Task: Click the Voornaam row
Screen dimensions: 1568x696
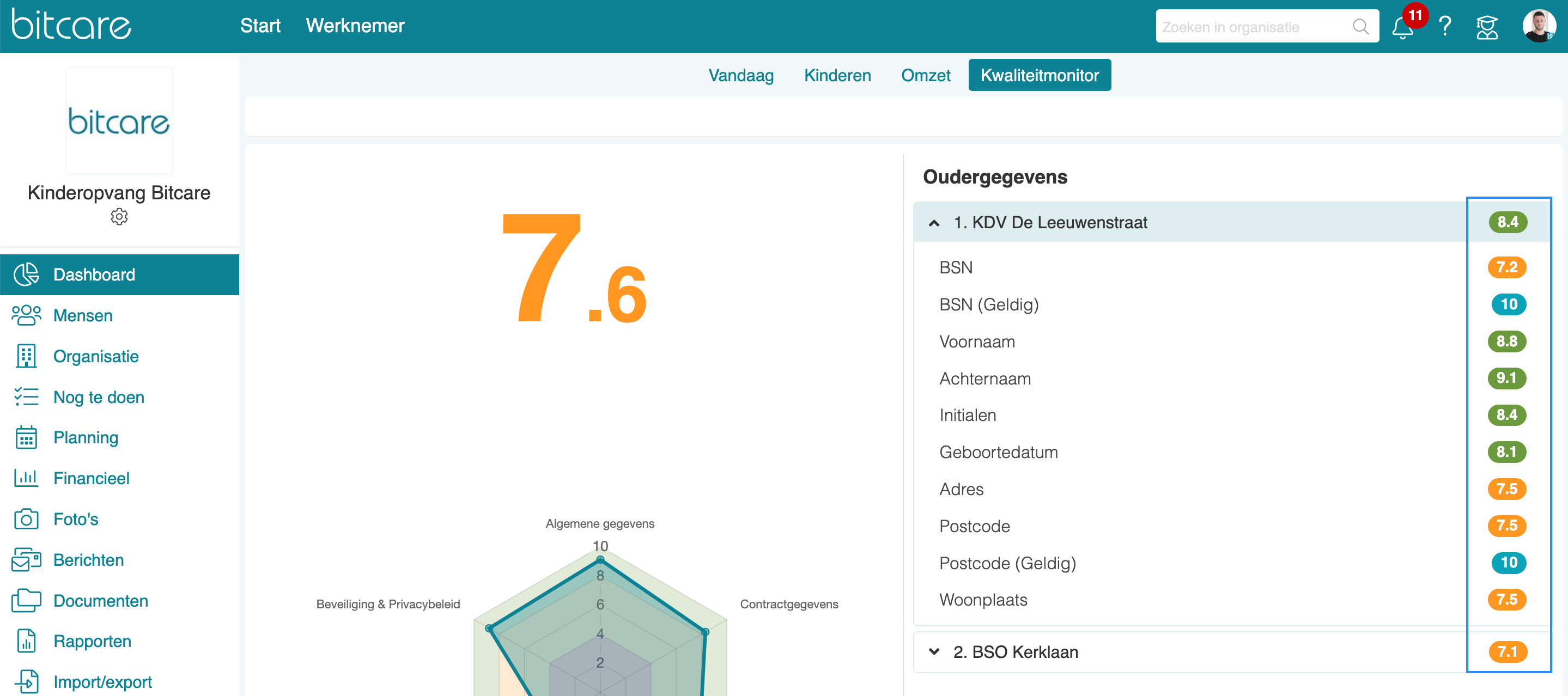Action: (1231, 341)
